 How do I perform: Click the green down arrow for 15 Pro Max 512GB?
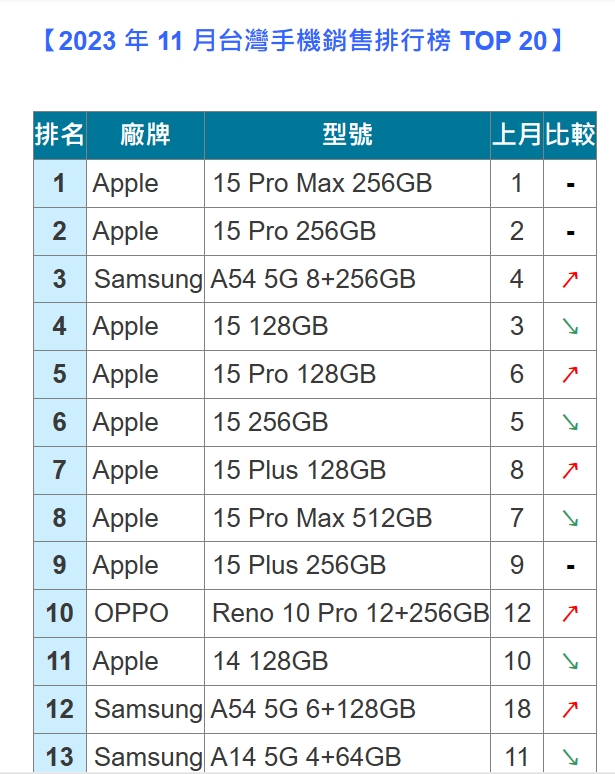click(x=570, y=518)
